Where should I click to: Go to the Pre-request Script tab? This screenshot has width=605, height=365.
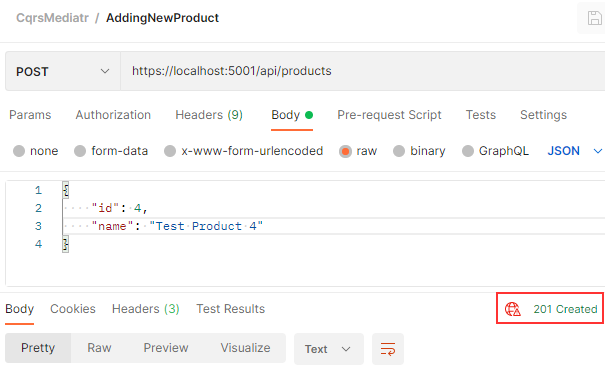(389, 115)
